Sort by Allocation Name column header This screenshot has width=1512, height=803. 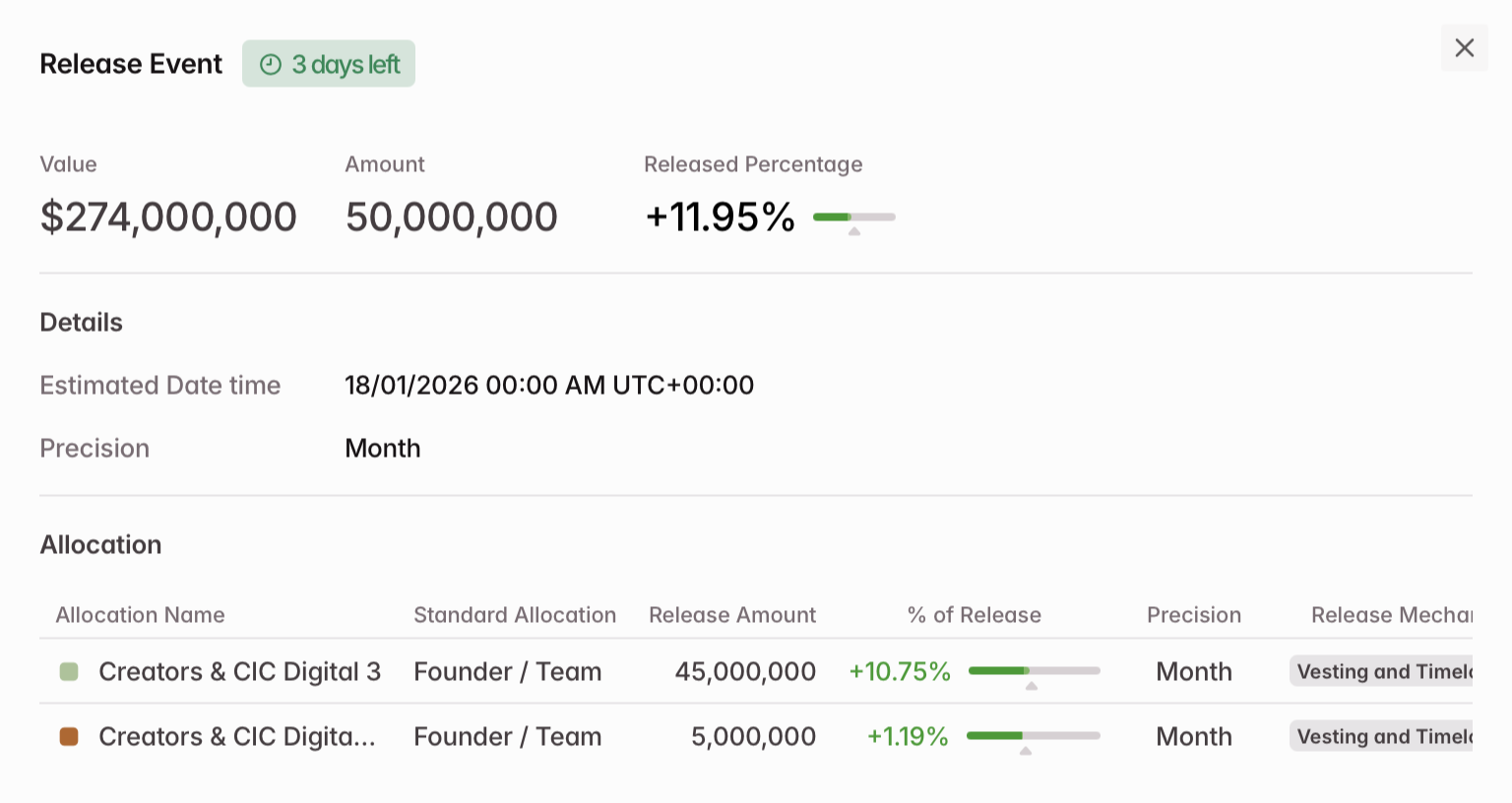tap(140, 615)
